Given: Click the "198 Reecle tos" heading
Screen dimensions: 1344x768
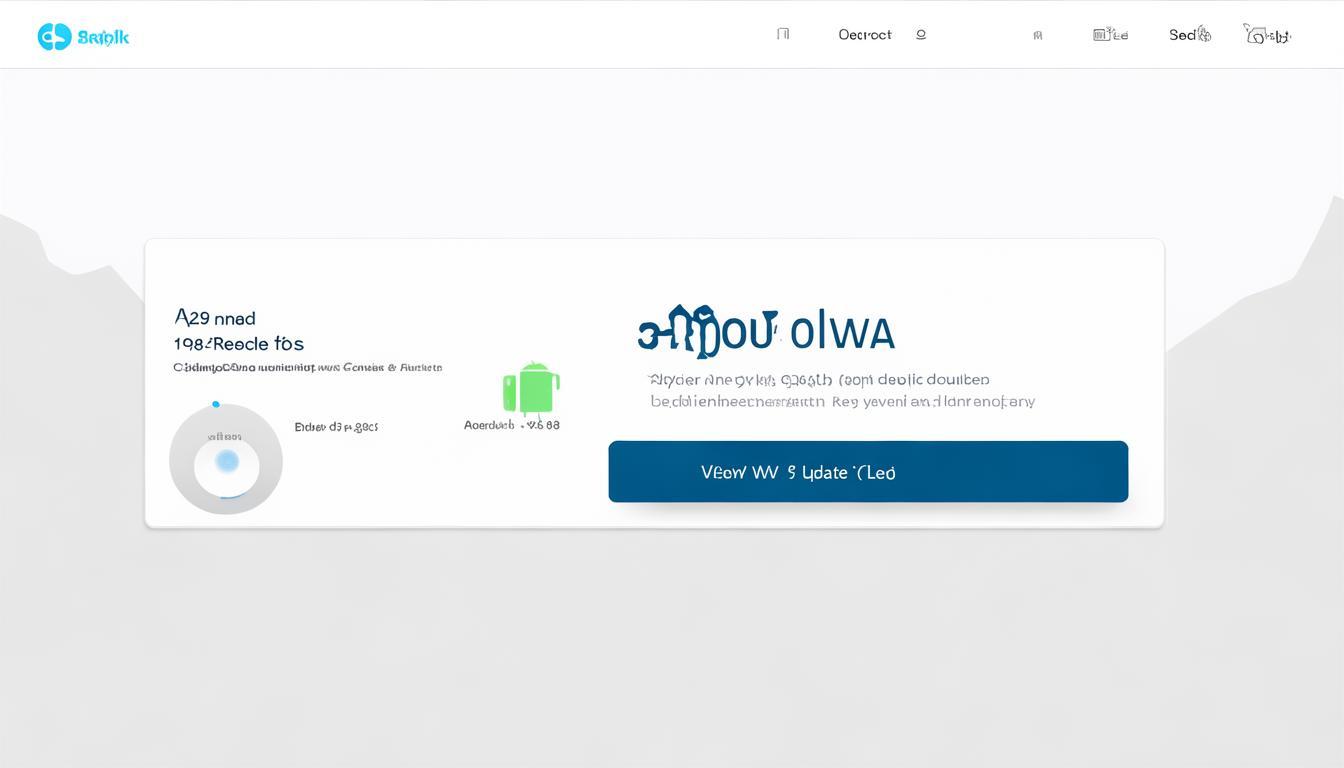Looking at the screenshot, I should click(238, 344).
